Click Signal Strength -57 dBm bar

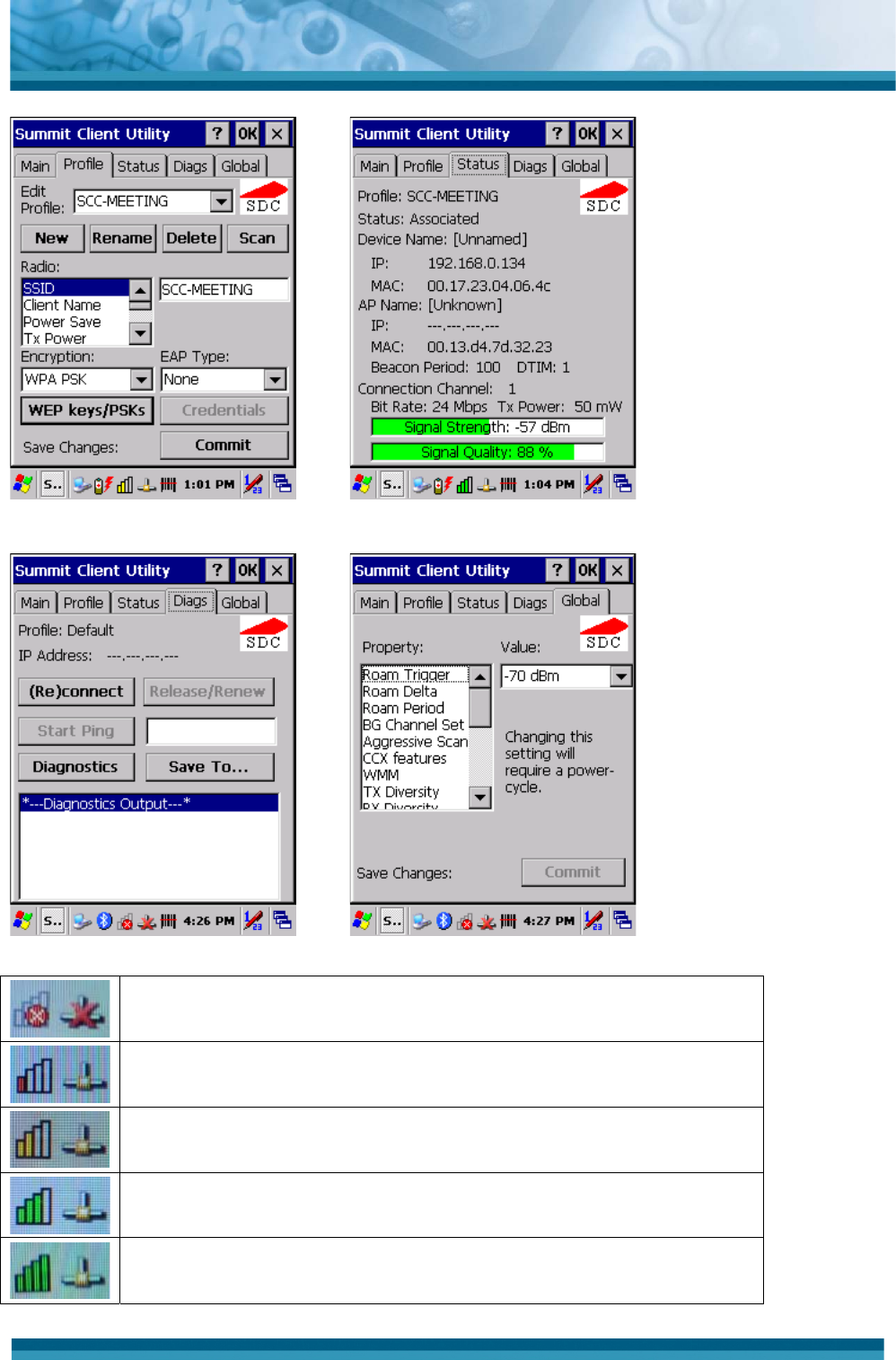[488, 428]
